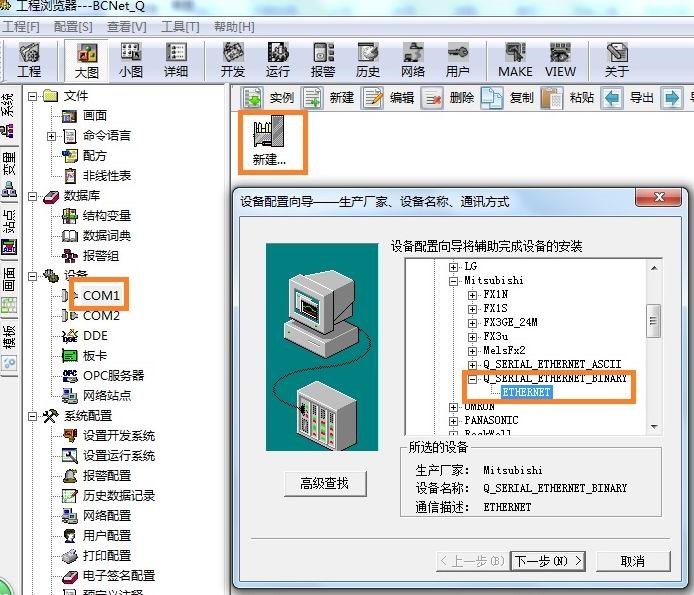Collapse the 文件 tree node

pos(32,96)
